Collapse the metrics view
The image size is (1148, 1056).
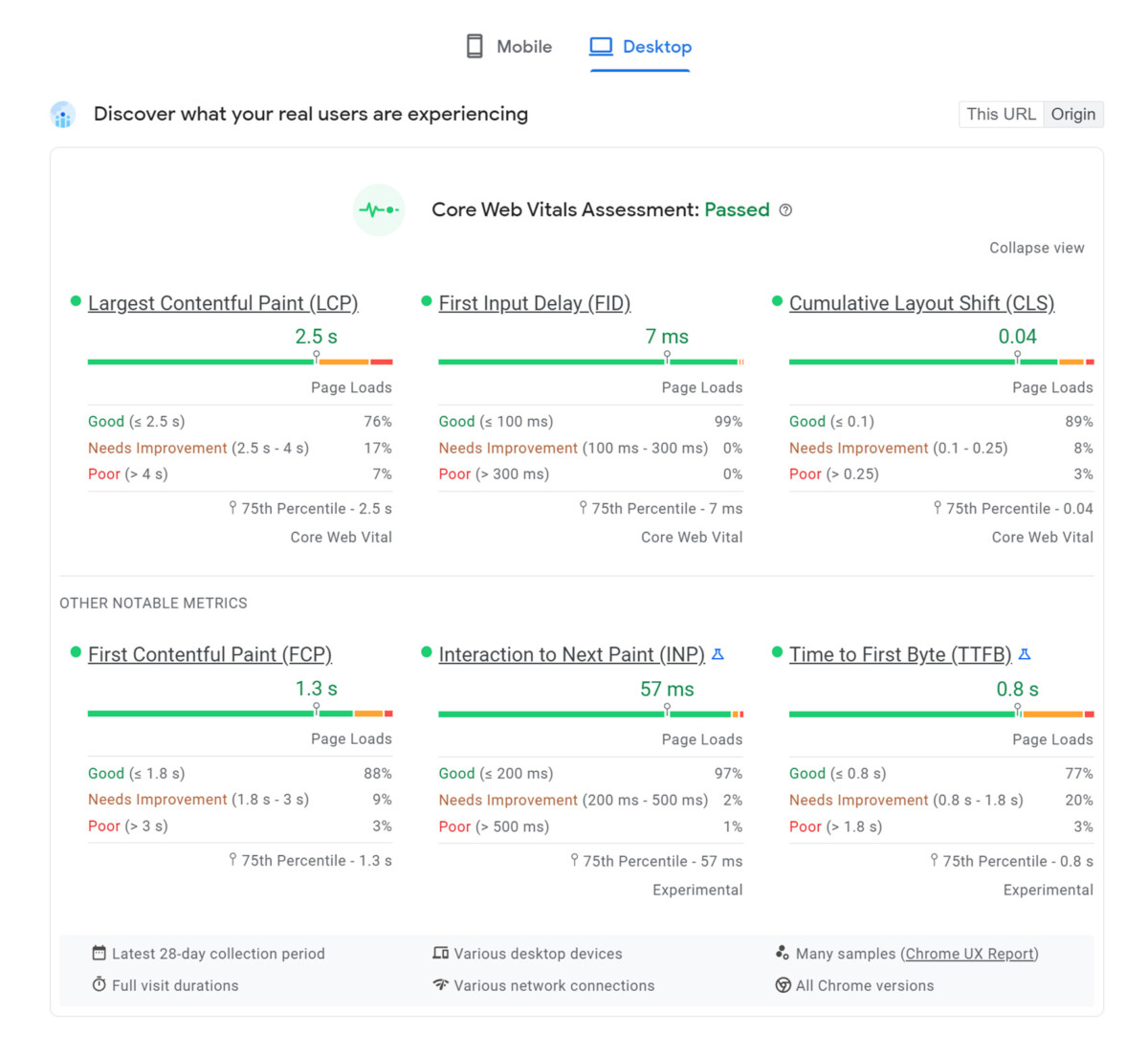1036,247
